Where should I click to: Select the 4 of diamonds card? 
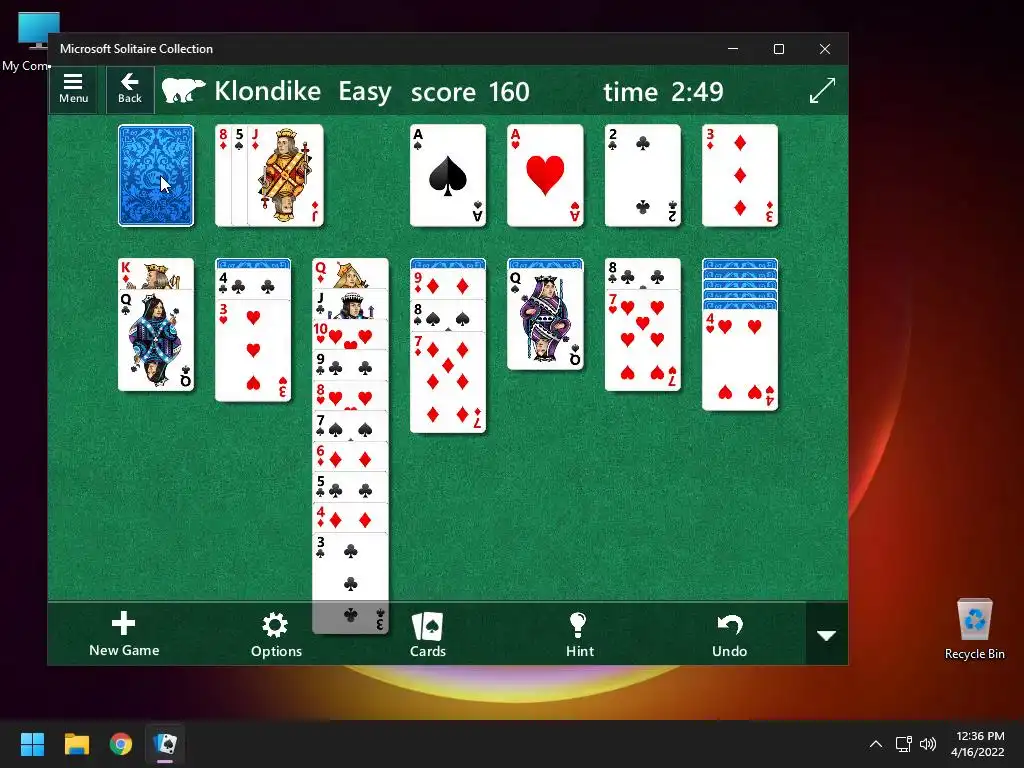coord(351,519)
